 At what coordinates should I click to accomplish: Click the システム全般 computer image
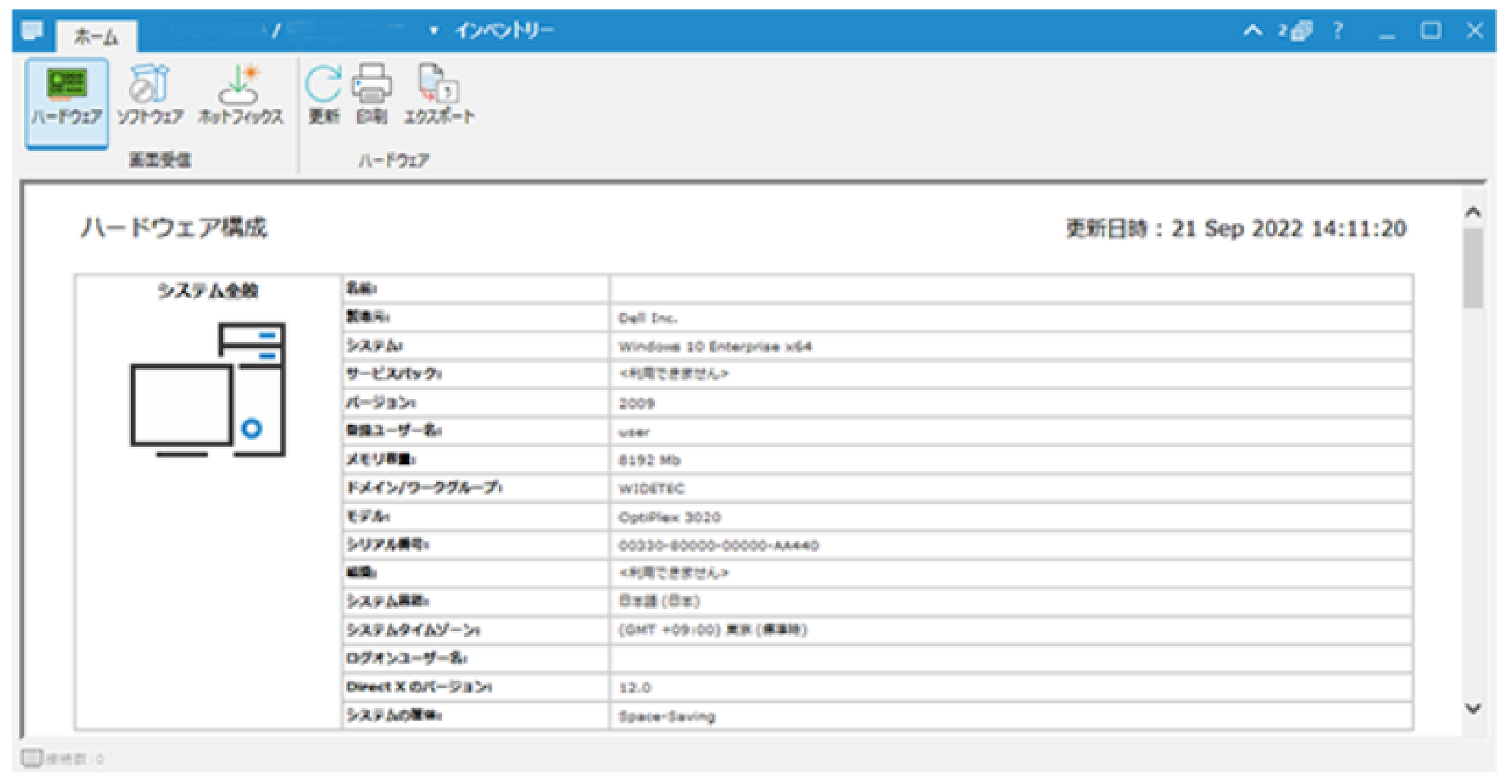coord(208,389)
